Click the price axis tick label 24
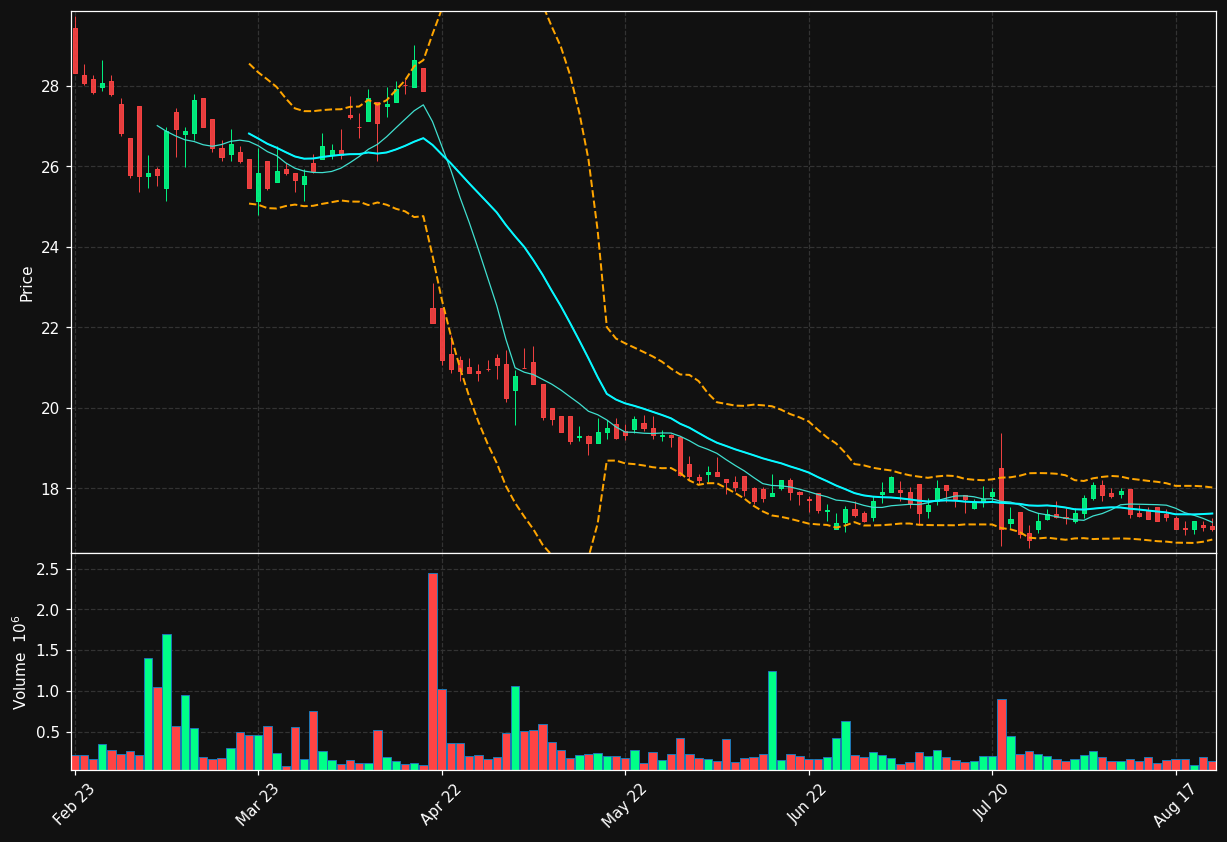Viewport: 1227px width, 842px height. (50, 247)
